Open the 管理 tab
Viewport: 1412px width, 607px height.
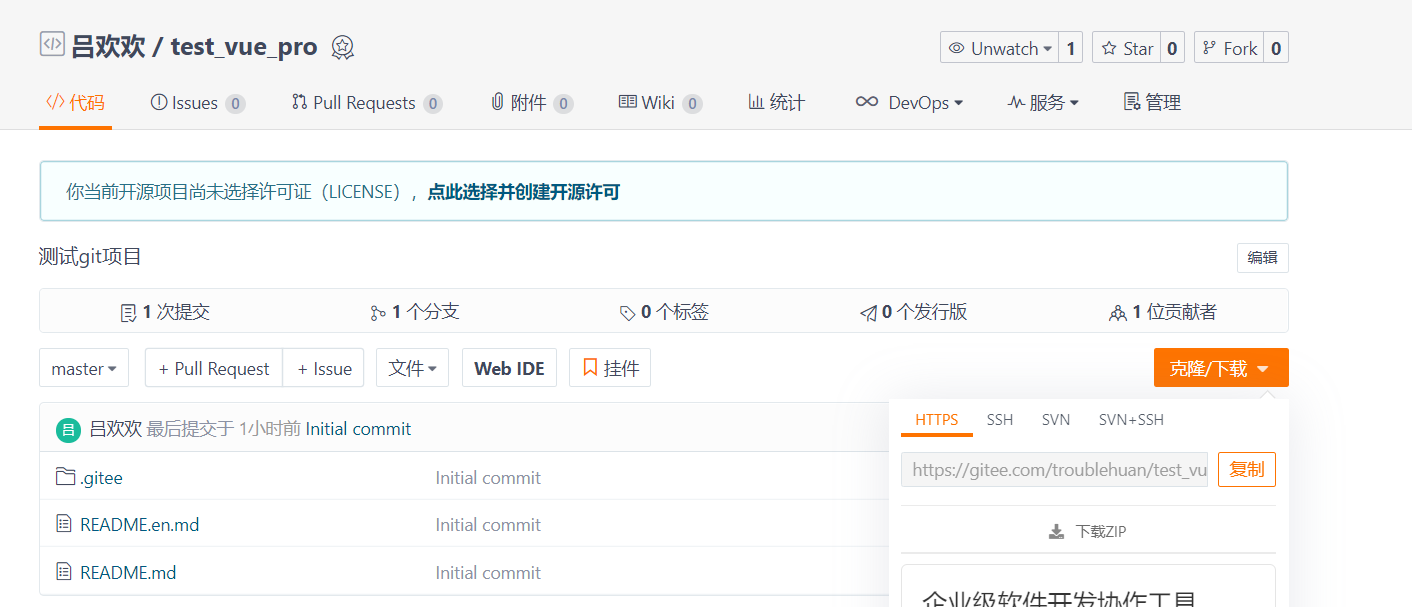tap(1152, 103)
